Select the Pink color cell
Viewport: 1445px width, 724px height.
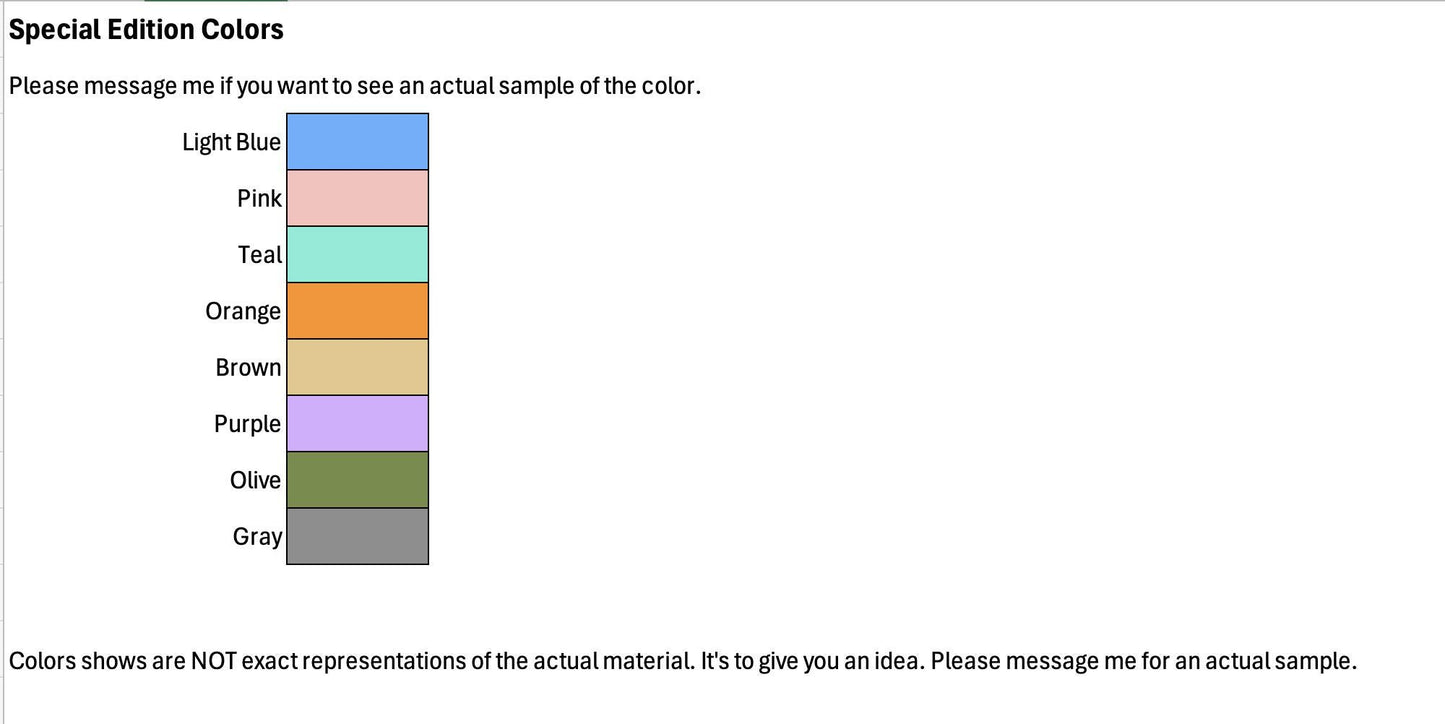click(x=357, y=198)
